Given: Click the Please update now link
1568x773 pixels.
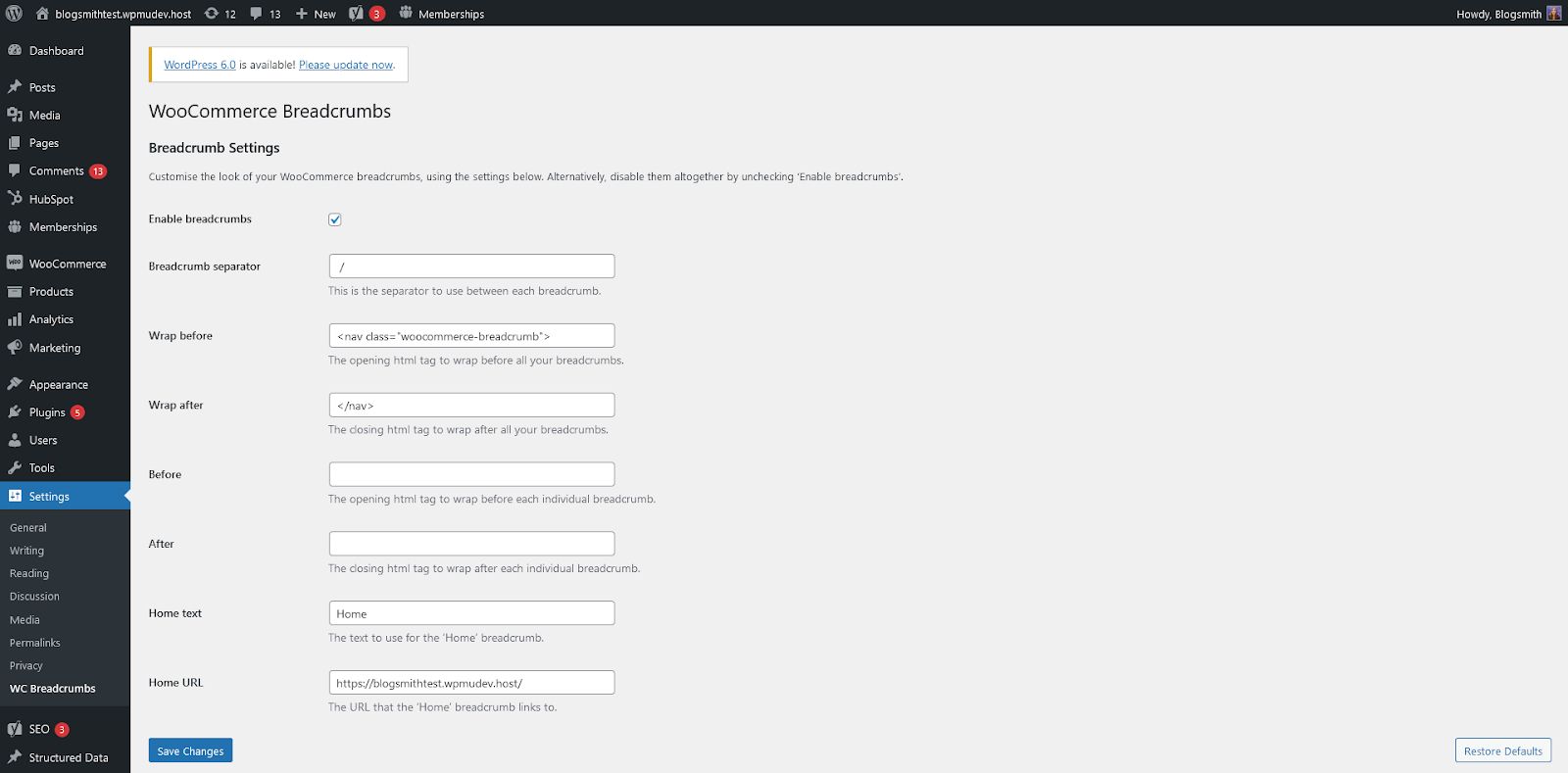Looking at the screenshot, I should click(x=346, y=65).
